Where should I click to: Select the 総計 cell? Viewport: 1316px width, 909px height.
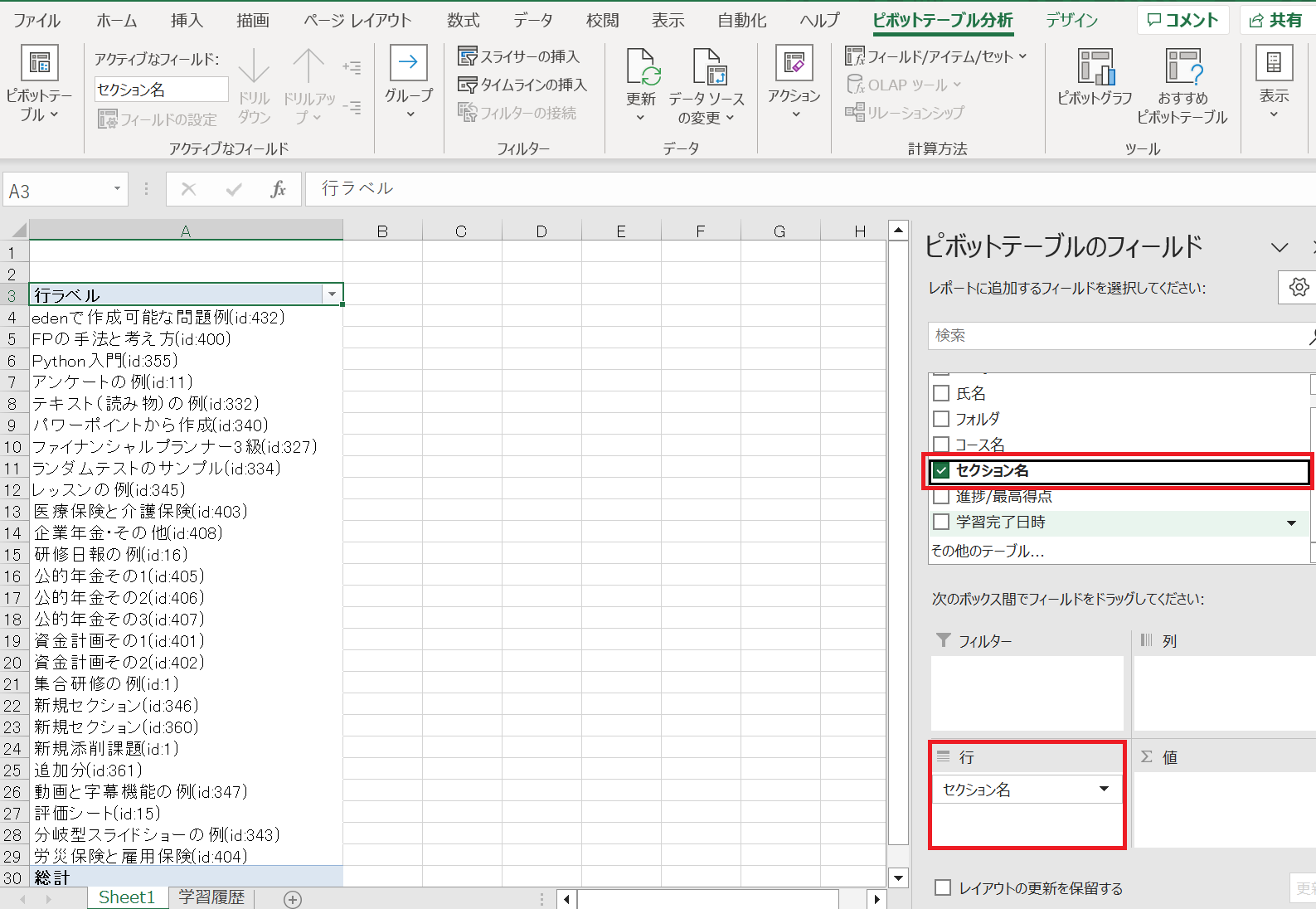tap(186, 877)
